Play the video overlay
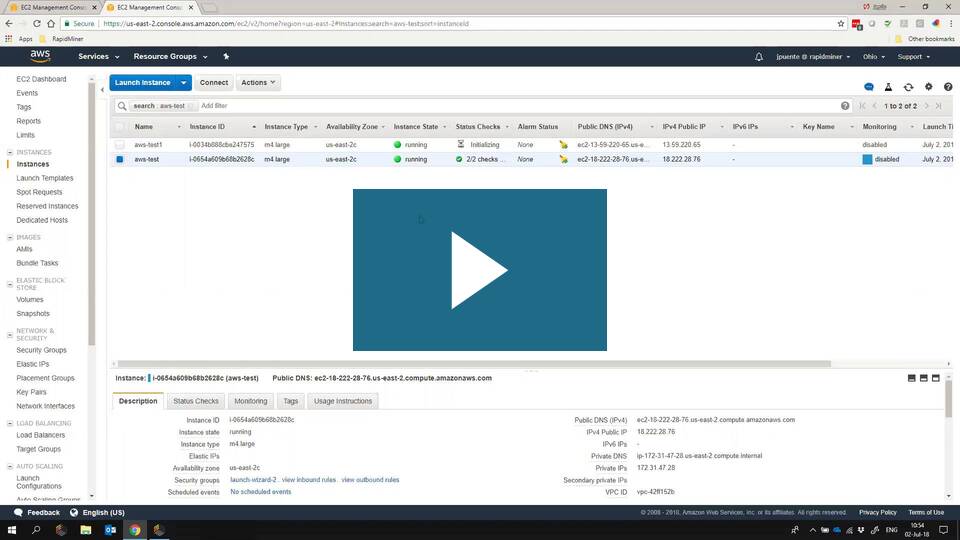Screen dimensions: 960x540 pyautogui.click(x=479, y=270)
